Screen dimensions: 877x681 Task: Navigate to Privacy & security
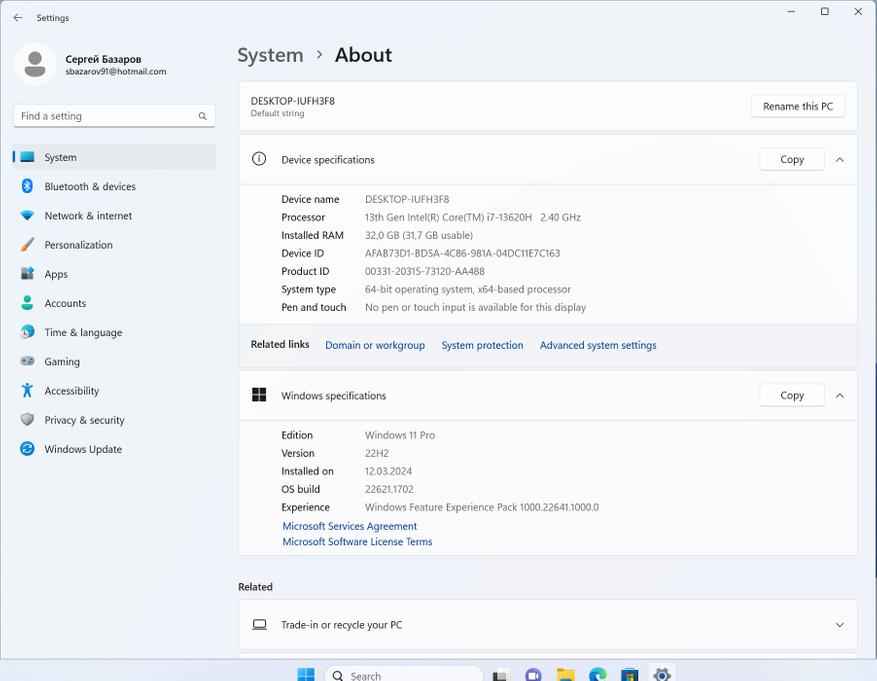tap(84, 420)
